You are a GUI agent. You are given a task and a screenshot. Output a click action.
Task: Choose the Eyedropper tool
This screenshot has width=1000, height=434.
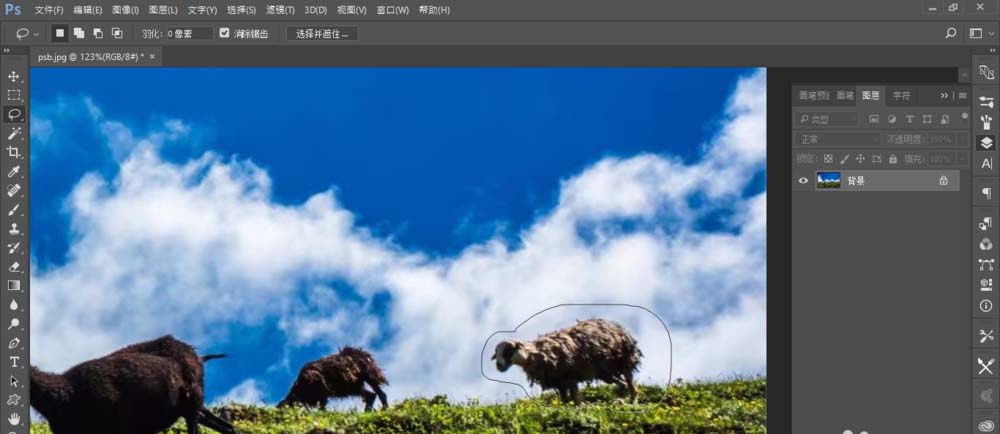tap(14, 171)
